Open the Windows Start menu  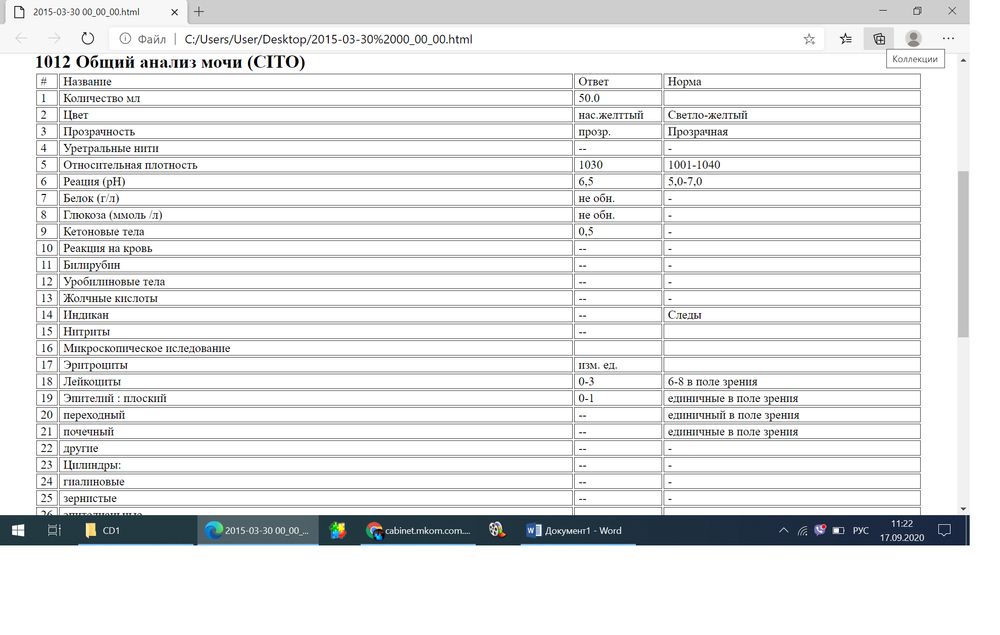pyautogui.click(x=18, y=530)
